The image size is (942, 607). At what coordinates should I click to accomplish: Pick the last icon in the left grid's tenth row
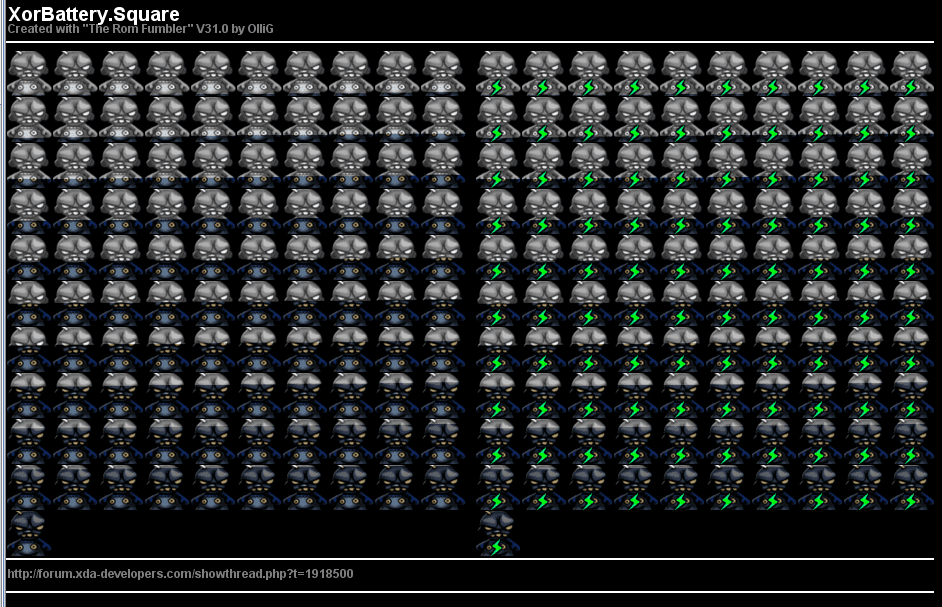pos(443,487)
